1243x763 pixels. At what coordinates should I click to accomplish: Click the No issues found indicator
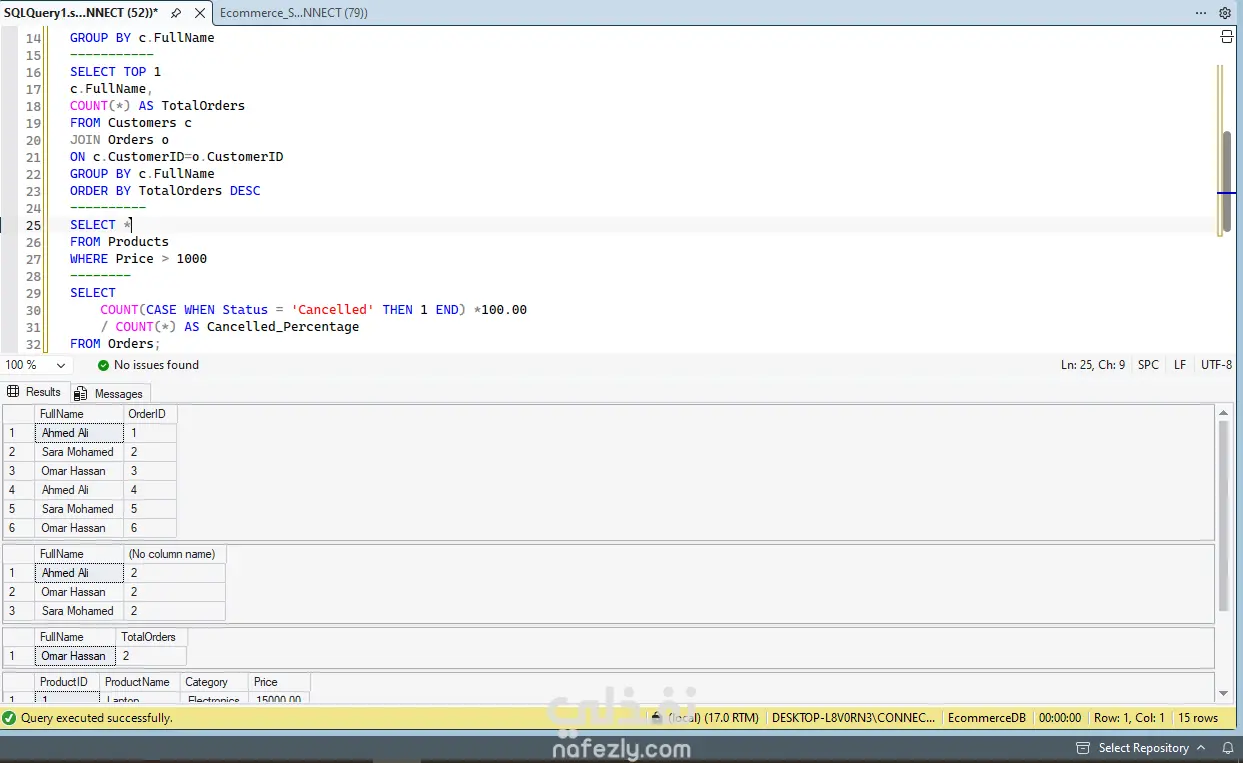[148, 365]
